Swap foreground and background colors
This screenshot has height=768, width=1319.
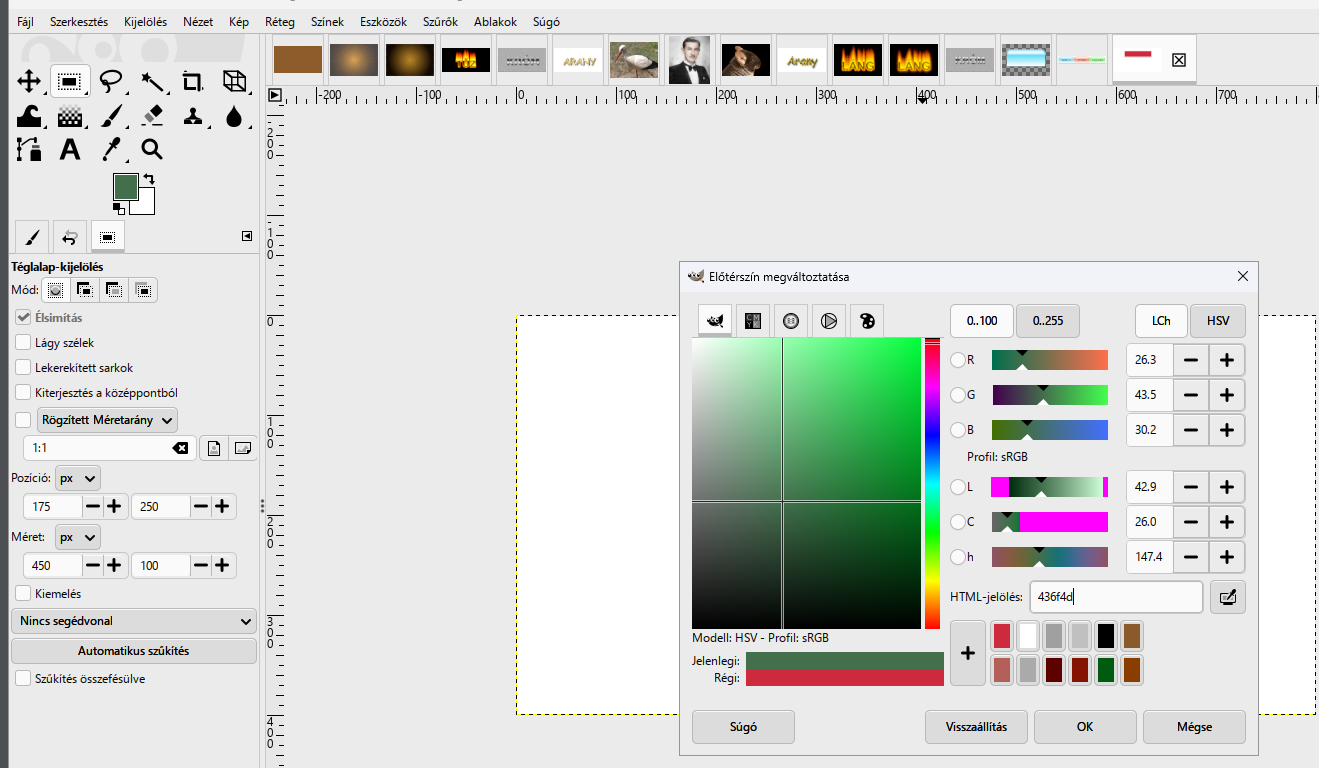(149, 179)
